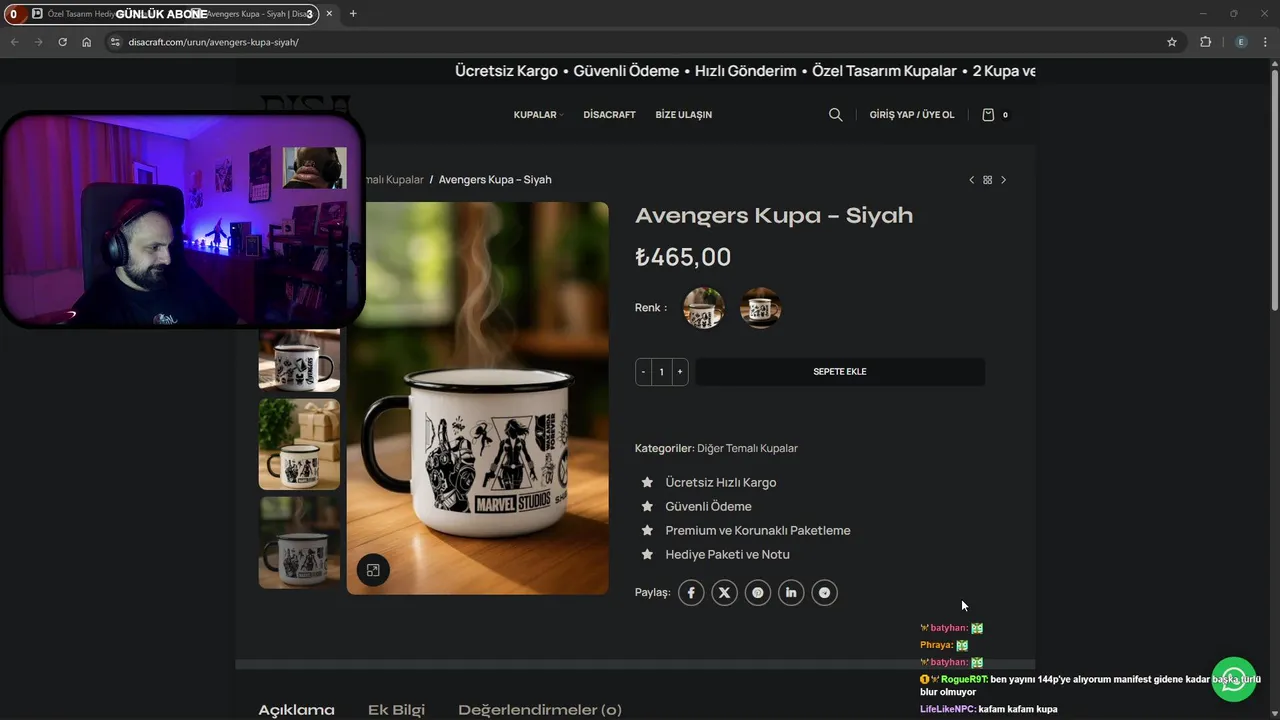Click the ₺465,00 price text
Screen dimensions: 1280x720
click(x=683, y=257)
